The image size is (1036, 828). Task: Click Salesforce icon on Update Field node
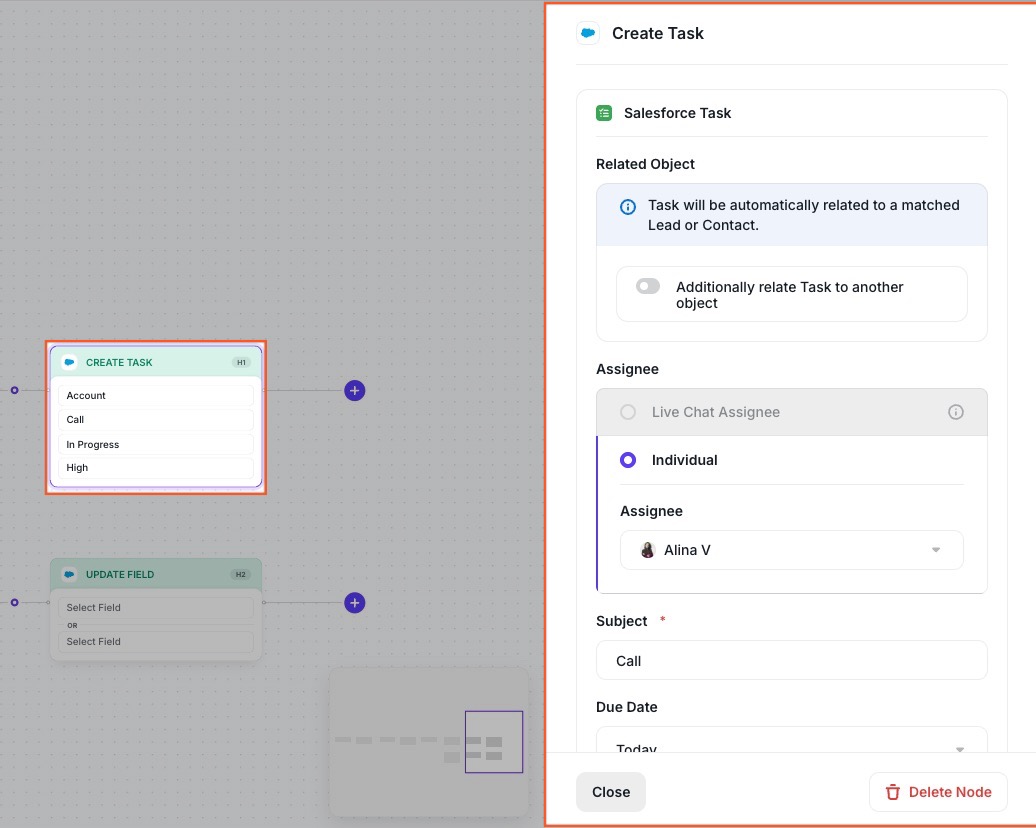click(x=69, y=575)
